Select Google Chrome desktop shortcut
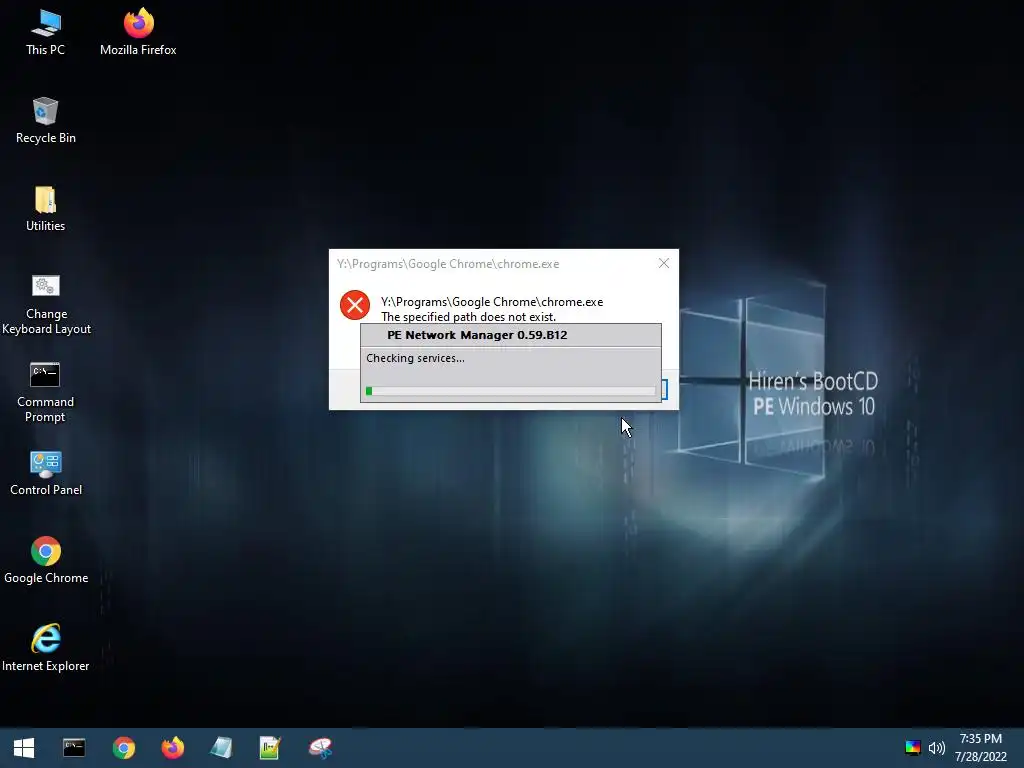The height and width of the screenshot is (768, 1024). (x=46, y=561)
